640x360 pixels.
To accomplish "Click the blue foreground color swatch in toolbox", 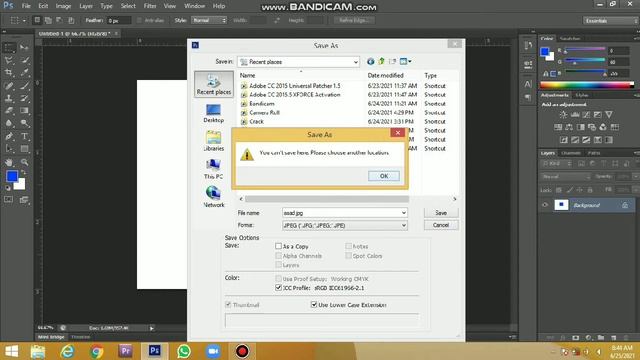I will pyautogui.click(x=12, y=176).
